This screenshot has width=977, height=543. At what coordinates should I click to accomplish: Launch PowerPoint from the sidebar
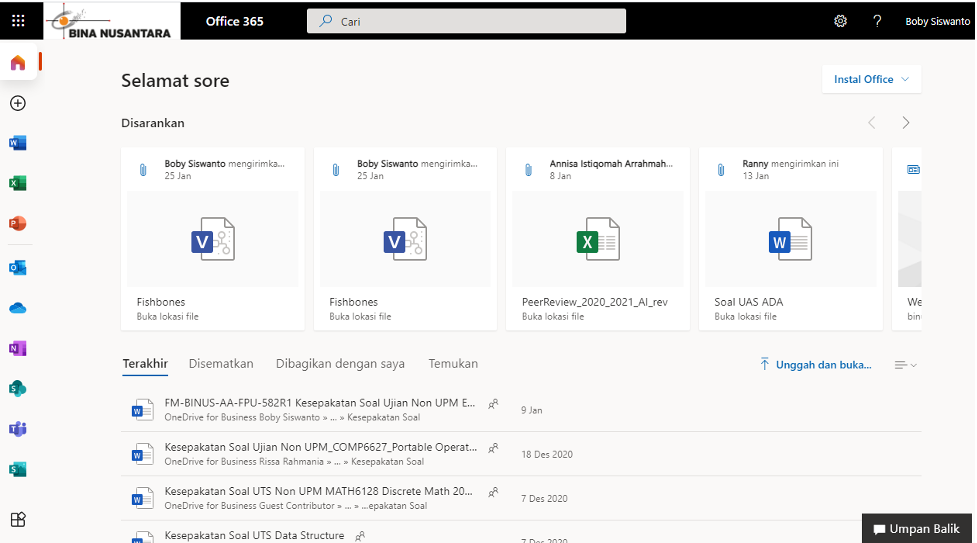pos(18,223)
